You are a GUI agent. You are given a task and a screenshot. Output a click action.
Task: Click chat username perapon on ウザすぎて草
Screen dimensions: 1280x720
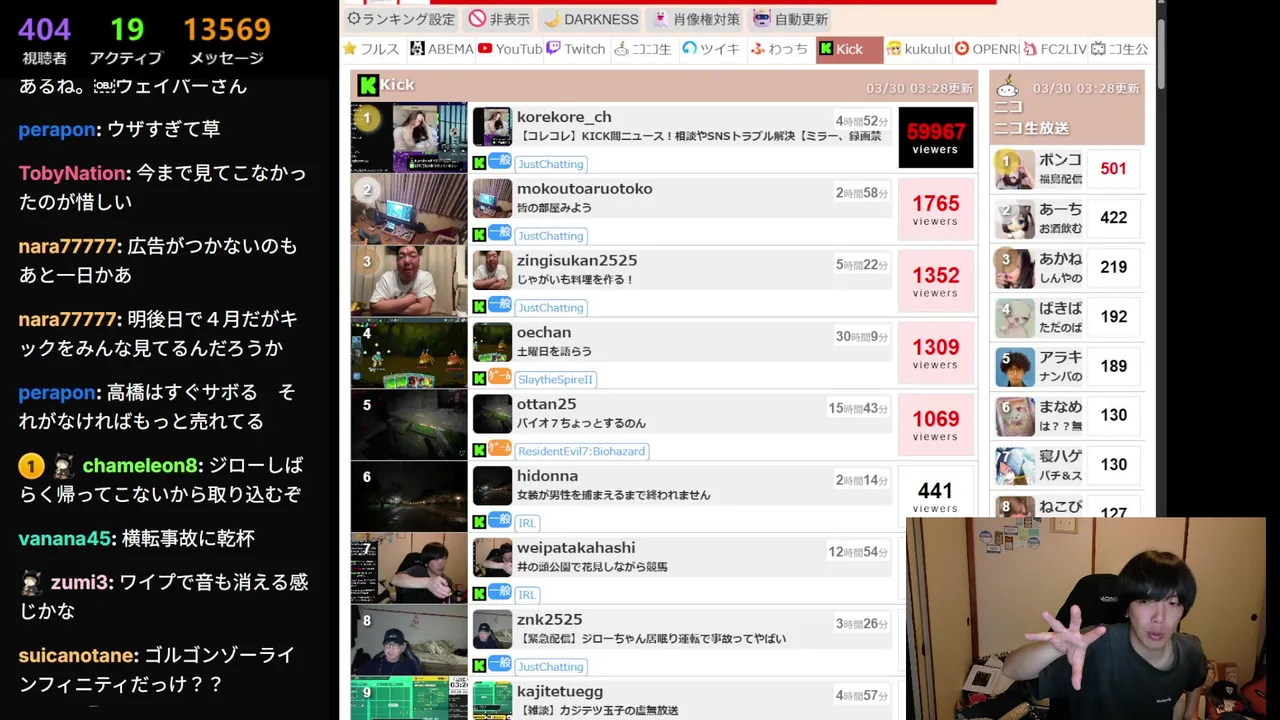pos(57,130)
